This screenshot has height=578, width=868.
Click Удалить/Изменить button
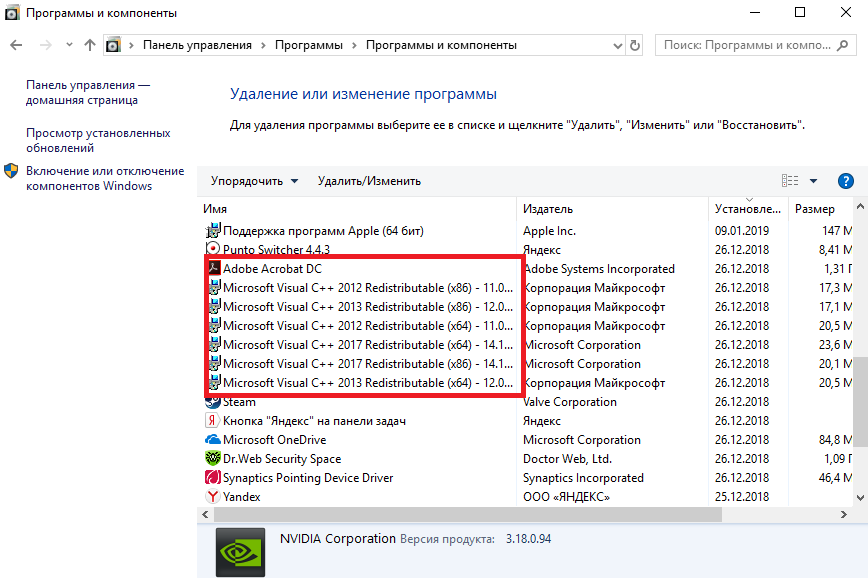(369, 181)
